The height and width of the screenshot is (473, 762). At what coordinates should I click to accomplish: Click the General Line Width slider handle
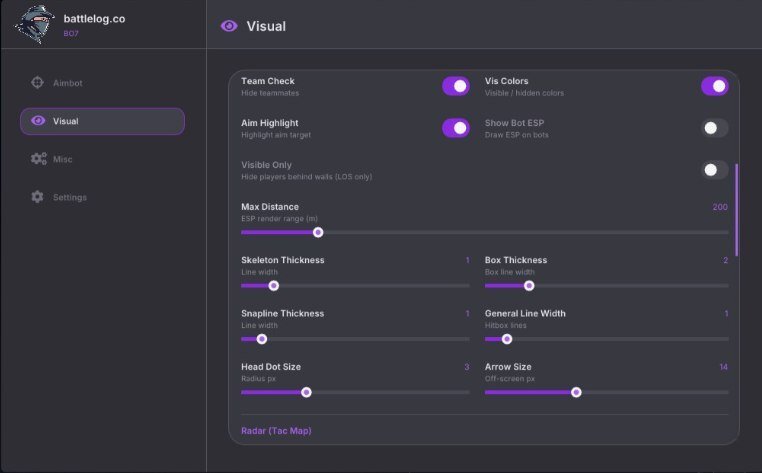pyautogui.click(x=507, y=339)
